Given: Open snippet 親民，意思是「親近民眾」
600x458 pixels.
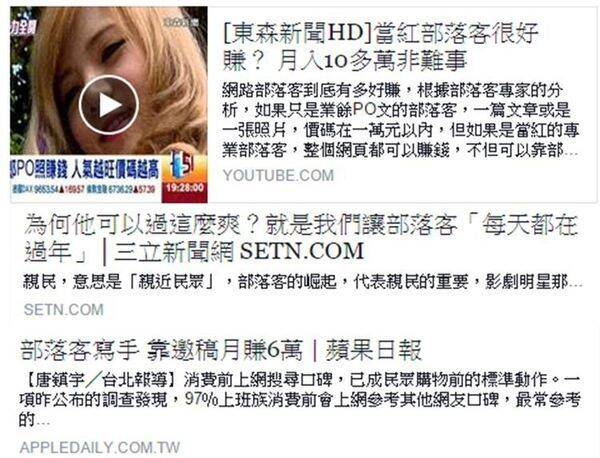Looking at the screenshot, I should click(x=302, y=282).
